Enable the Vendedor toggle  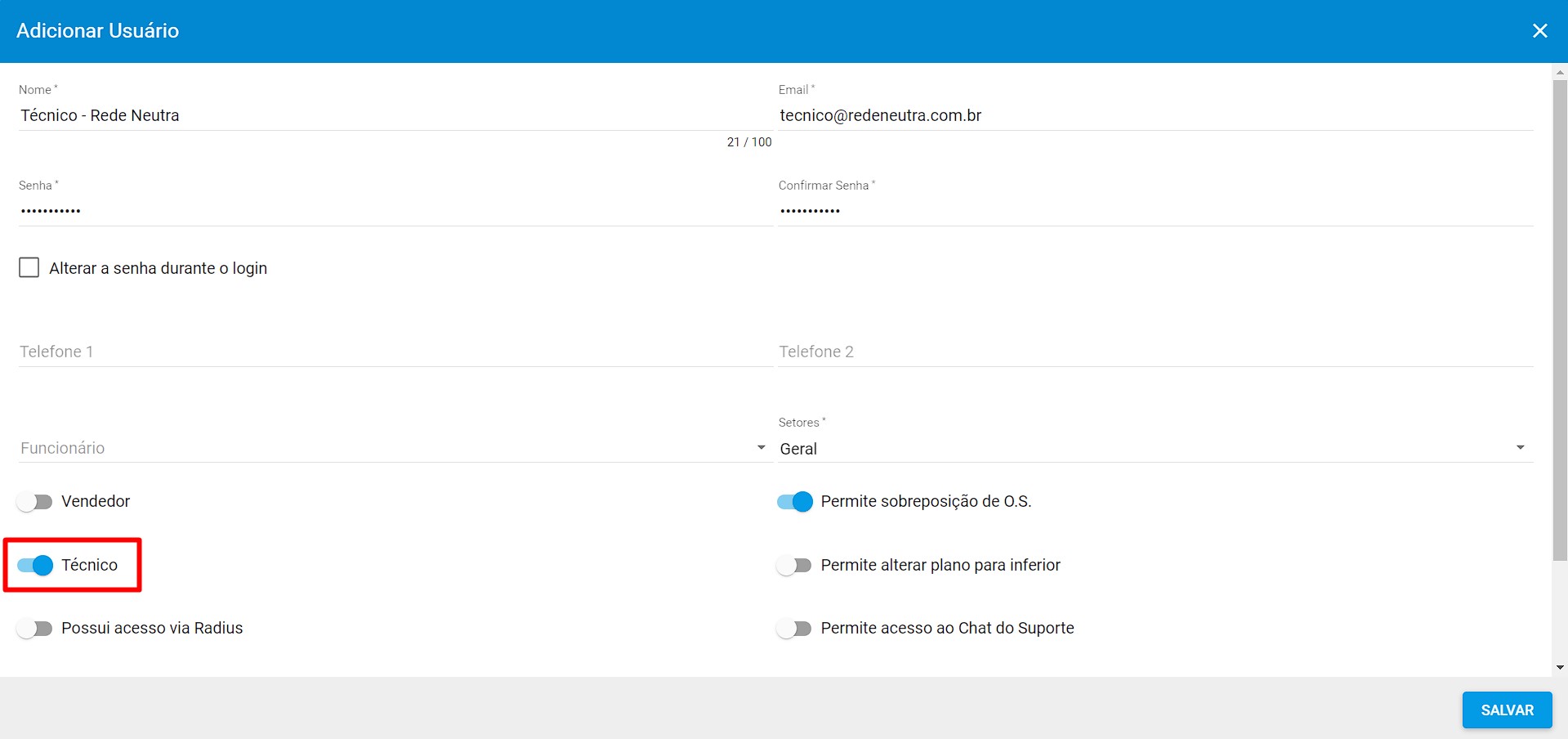(x=35, y=502)
